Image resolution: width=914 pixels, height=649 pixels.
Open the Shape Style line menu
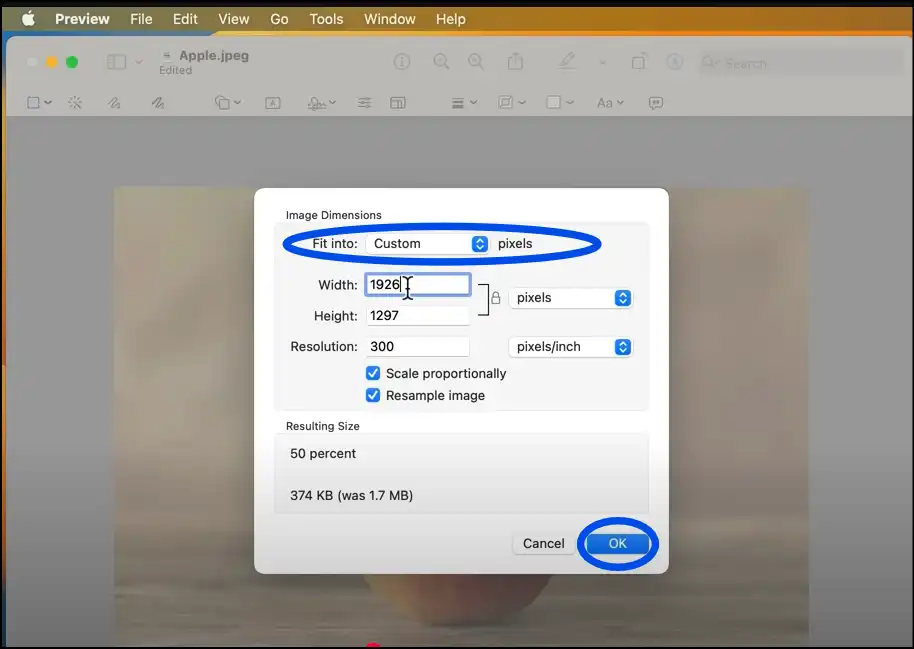point(464,103)
